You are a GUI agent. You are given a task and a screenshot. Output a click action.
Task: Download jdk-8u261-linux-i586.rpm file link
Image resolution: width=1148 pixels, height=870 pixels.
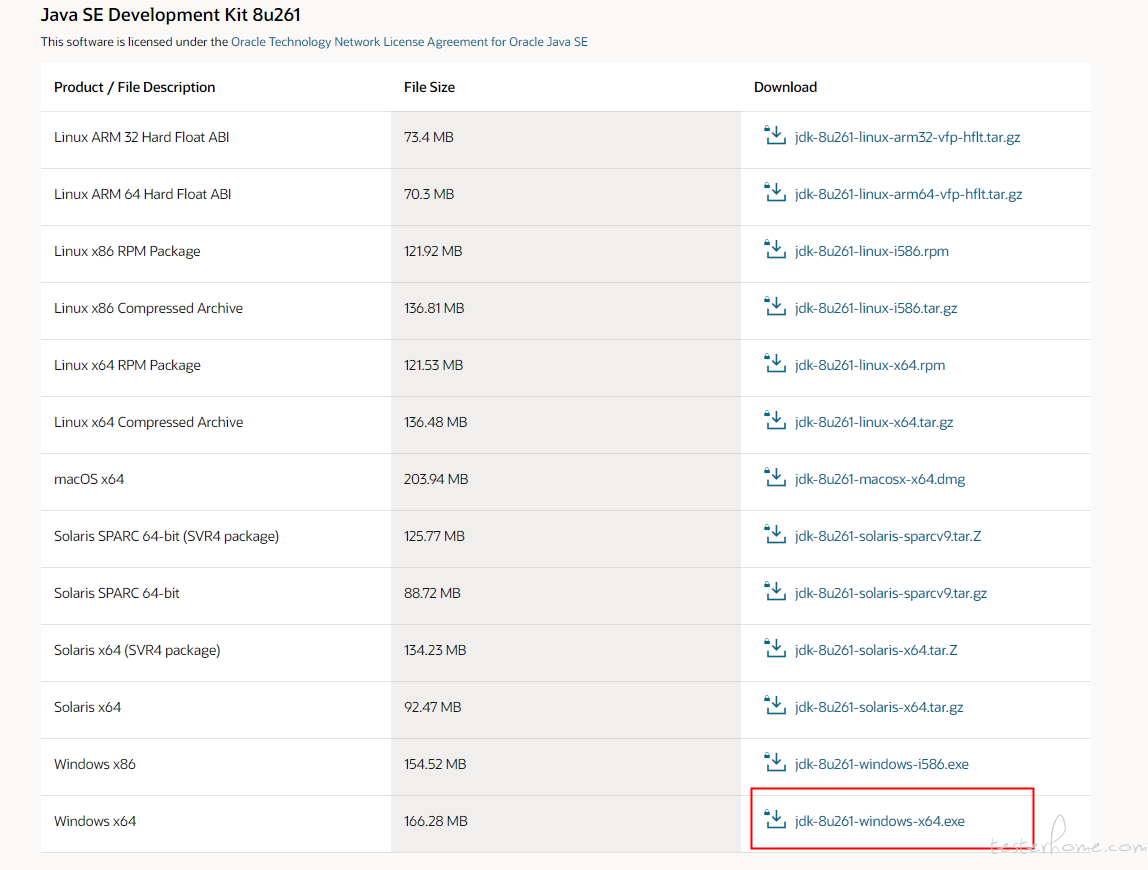coord(872,251)
